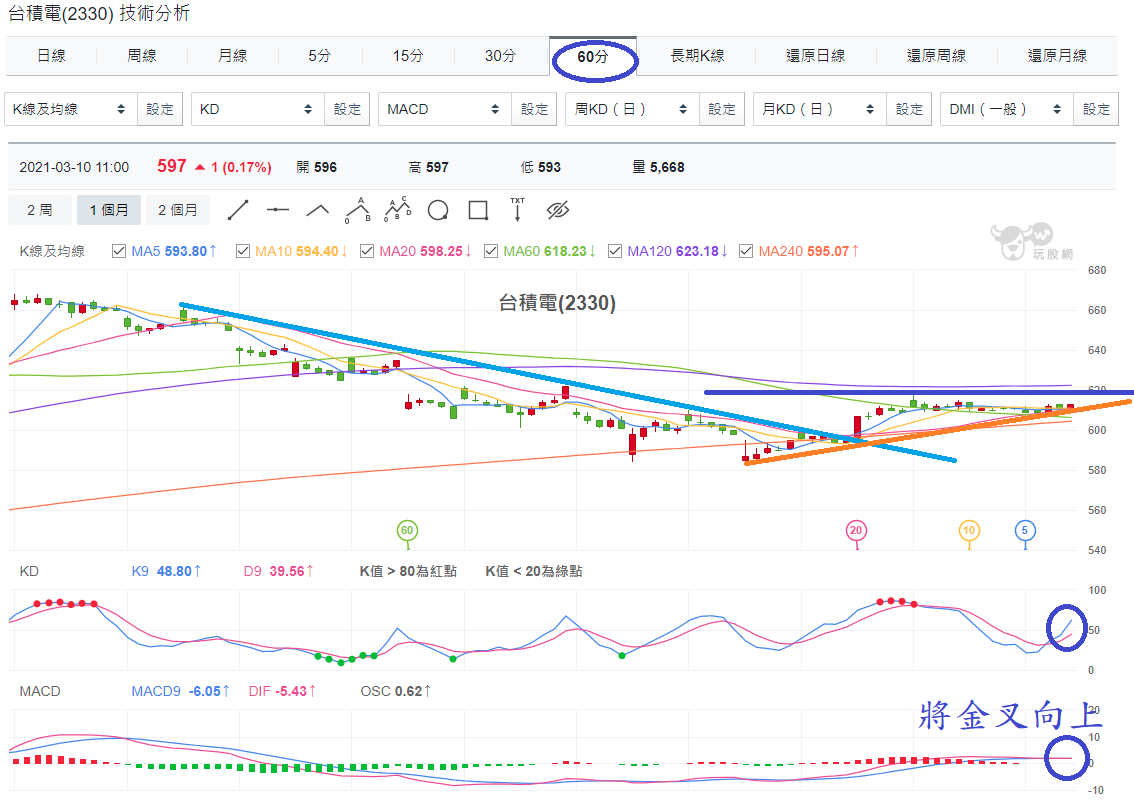Viewport: 1134px width, 801px height.
Task: Click 設定 next to MACD dropdown
Action: tap(534, 109)
